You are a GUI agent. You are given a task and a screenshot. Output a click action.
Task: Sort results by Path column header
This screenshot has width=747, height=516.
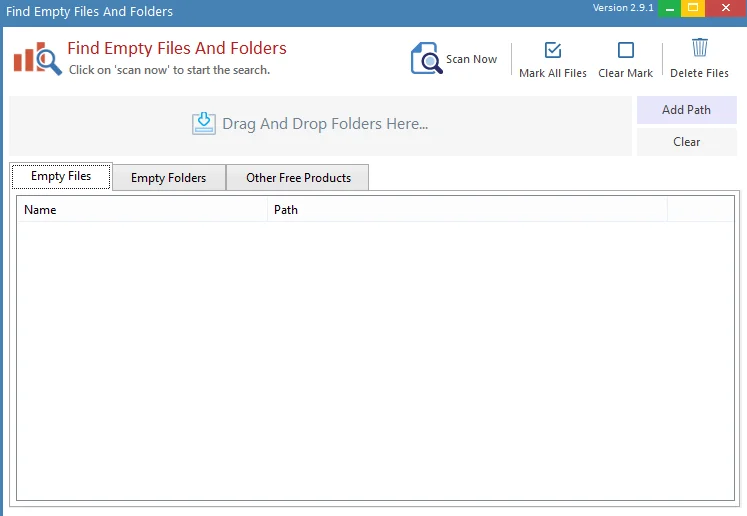(x=467, y=210)
